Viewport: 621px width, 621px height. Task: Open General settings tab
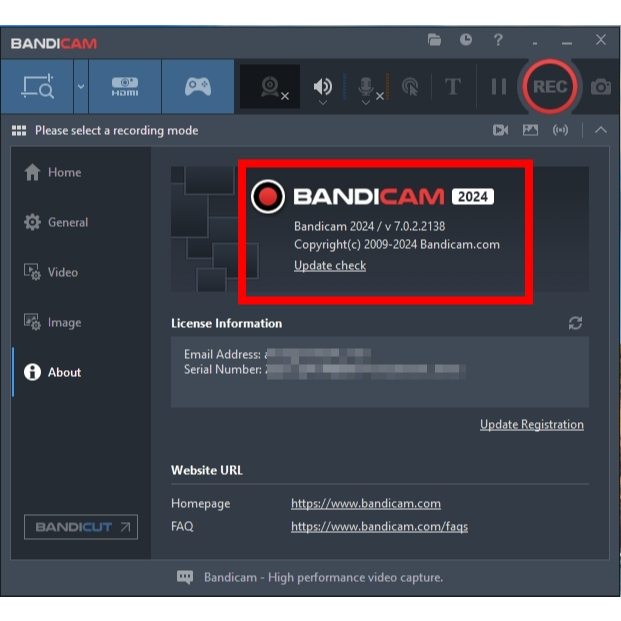tap(56, 222)
